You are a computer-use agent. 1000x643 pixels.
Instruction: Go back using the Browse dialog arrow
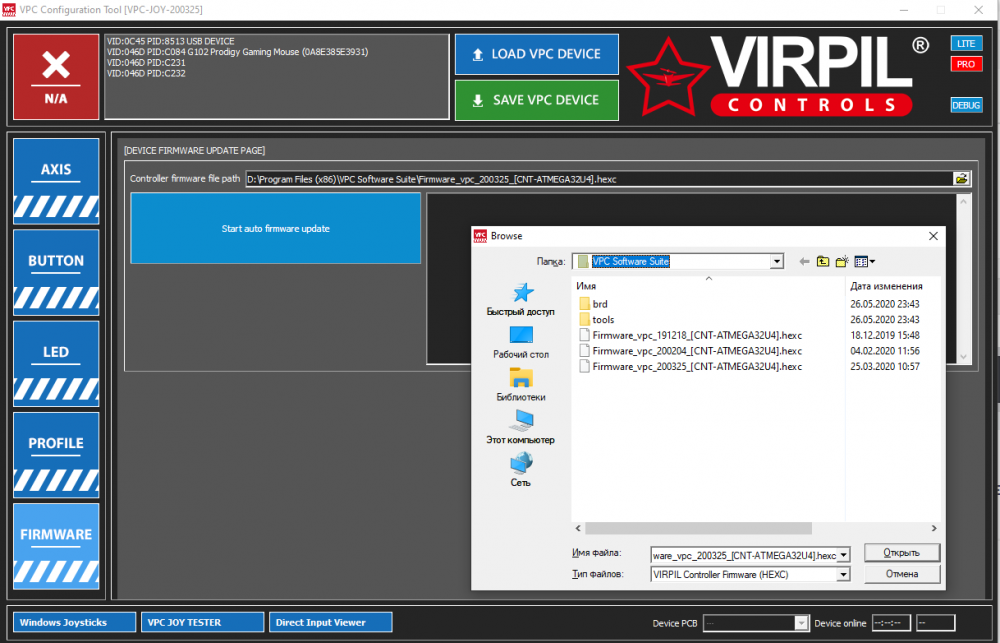[x=804, y=262]
